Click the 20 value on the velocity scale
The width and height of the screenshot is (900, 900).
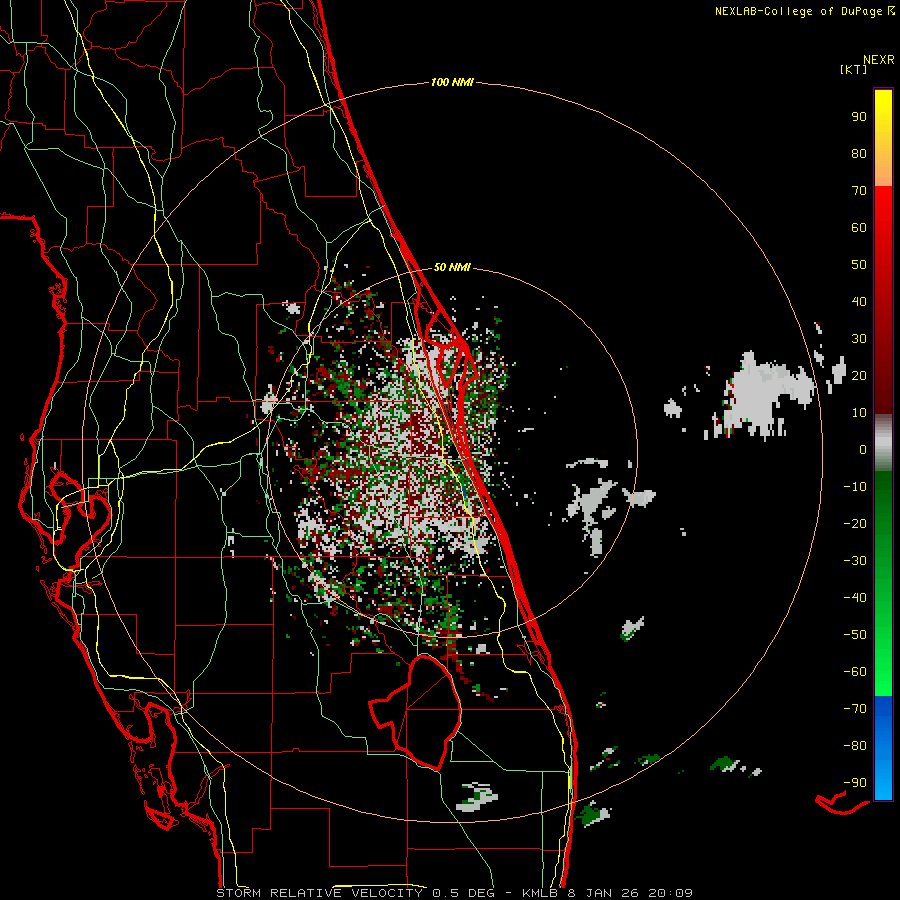859,376
